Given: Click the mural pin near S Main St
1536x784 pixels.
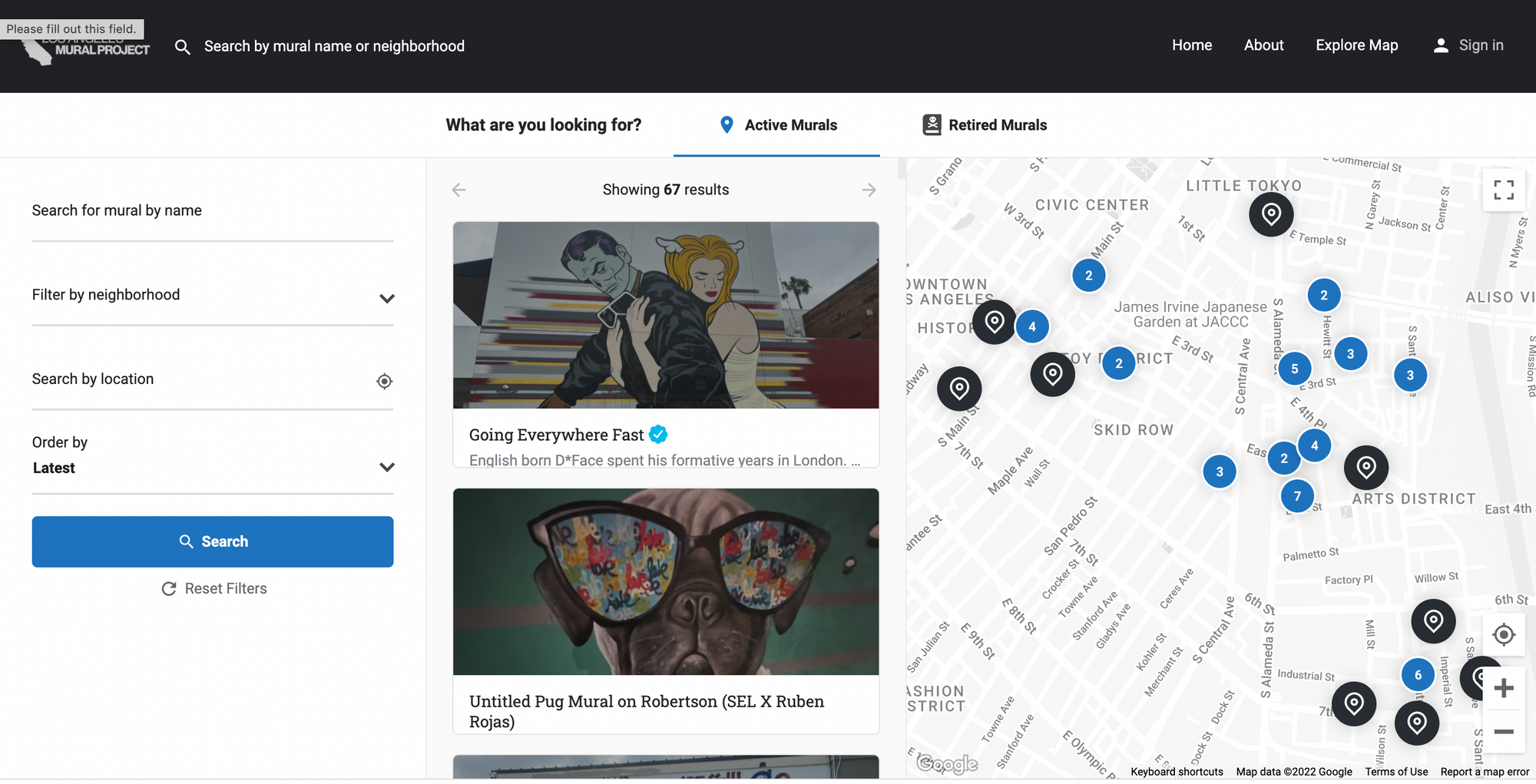Looking at the screenshot, I should click(959, 389).
